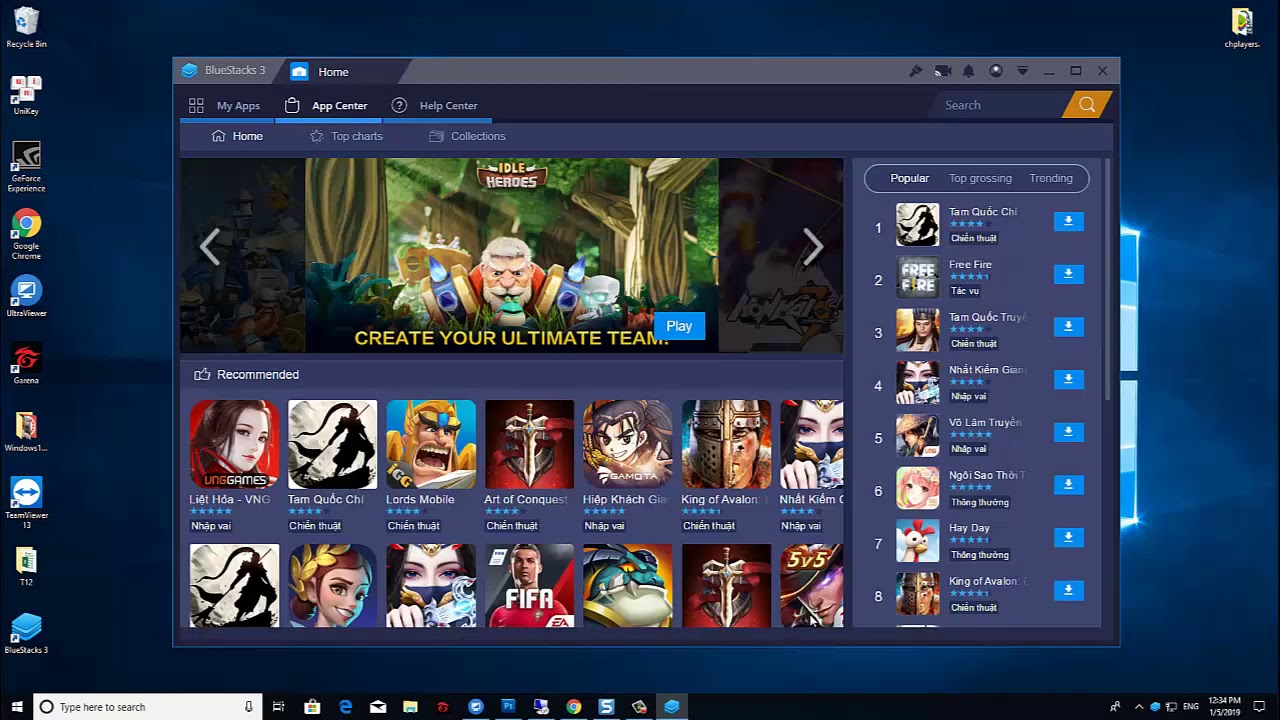Click taskbar Type here to search box
Viewport: 1280px width, 720px height.
pyautogui.click(x=148, y=707)
